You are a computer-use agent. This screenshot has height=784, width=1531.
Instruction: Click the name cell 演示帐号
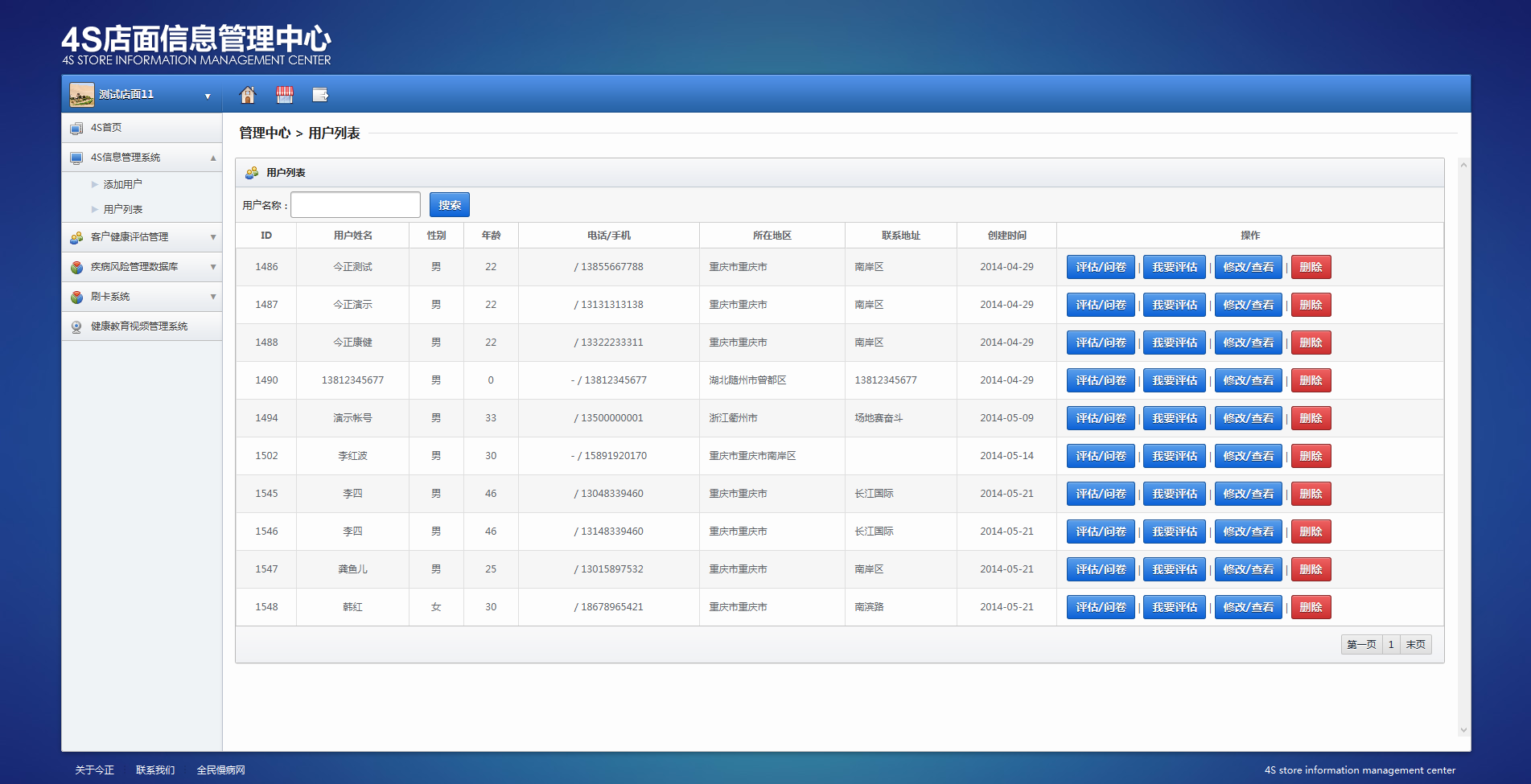coord(353,418)
